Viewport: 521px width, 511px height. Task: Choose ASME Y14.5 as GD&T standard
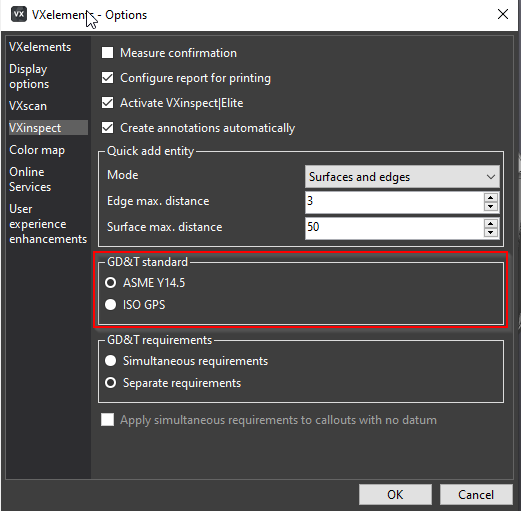point(110,283)
